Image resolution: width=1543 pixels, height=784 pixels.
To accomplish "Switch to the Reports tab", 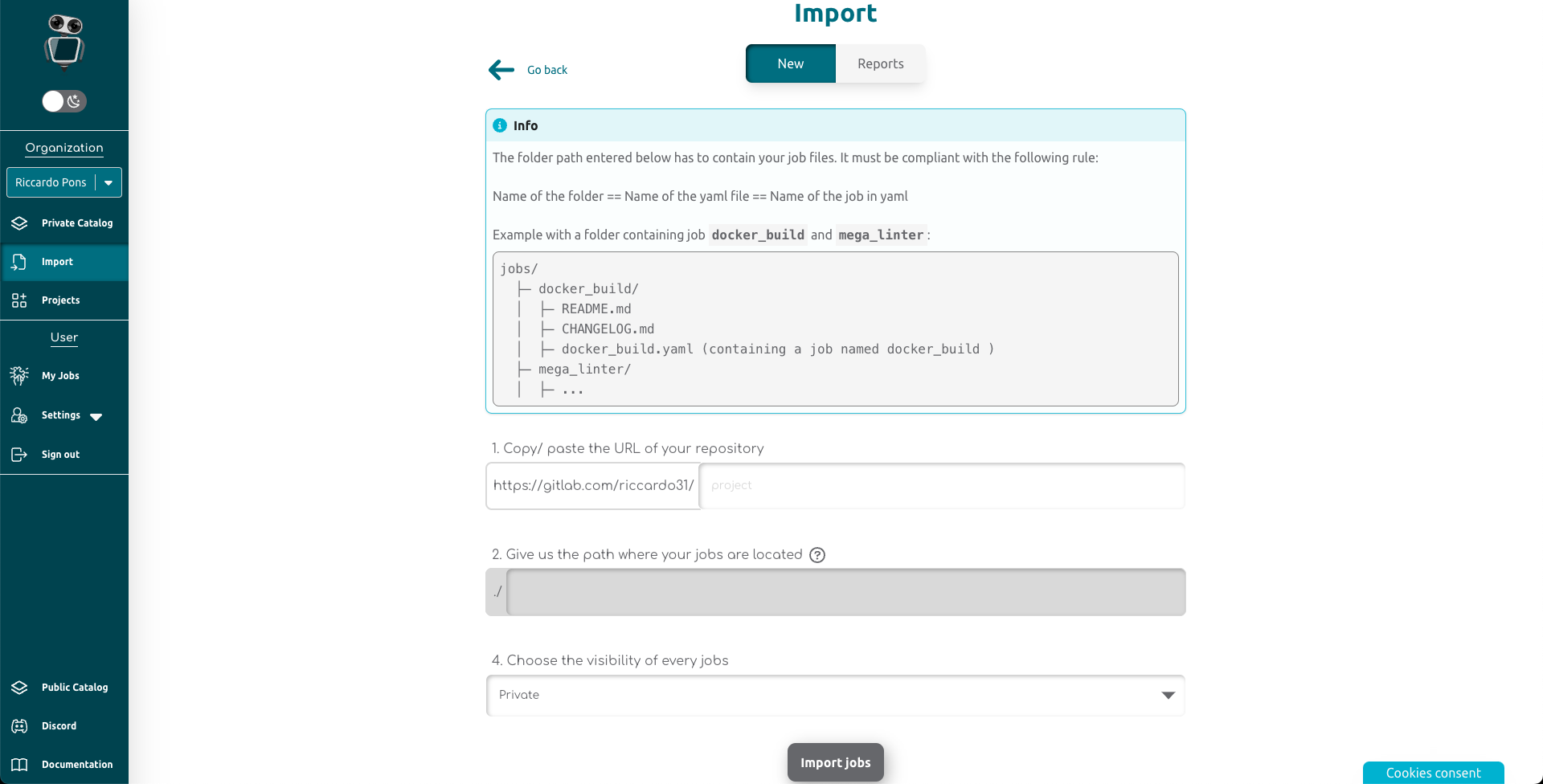I will point(880,63).
